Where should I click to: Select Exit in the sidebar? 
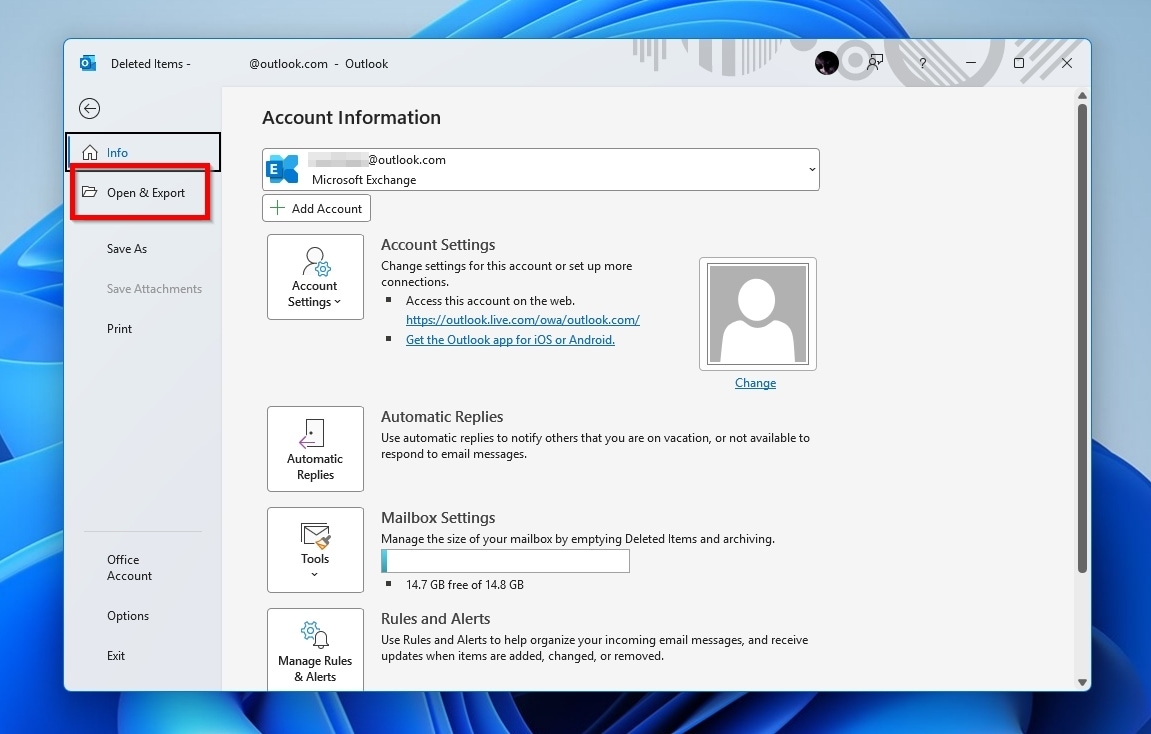(x=116, y=656)
